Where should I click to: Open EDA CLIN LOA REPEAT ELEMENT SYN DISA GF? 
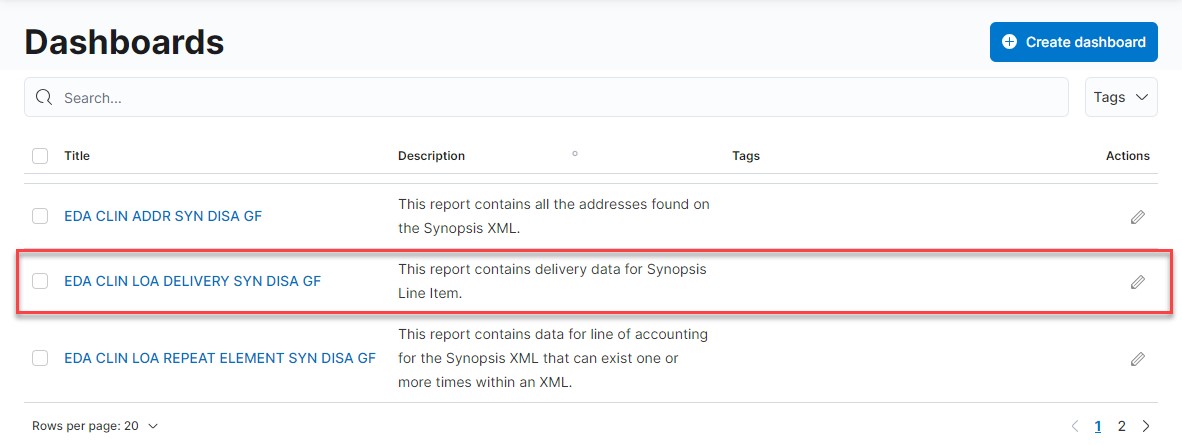[219, 358]
